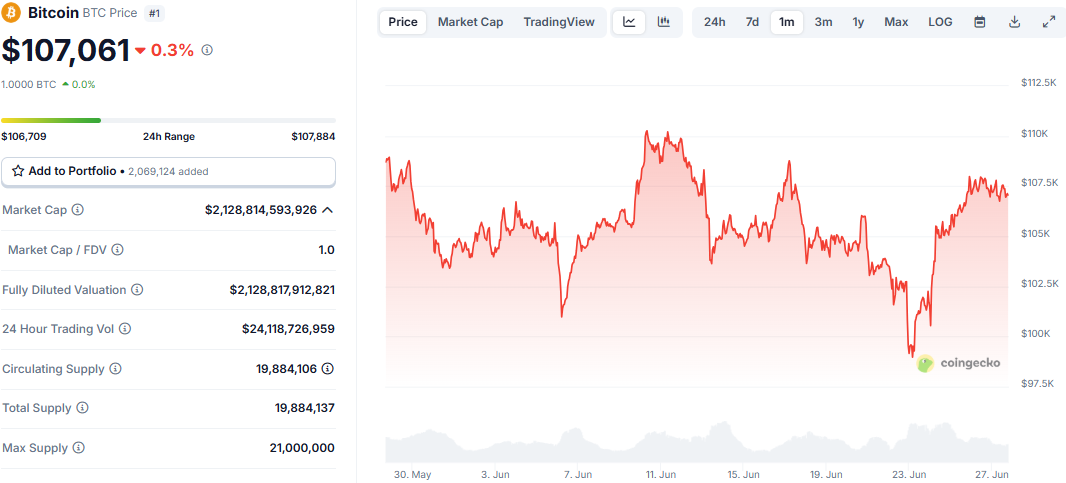Open the Total Supply info icon
1066x483 pixels.
point(82,408)
